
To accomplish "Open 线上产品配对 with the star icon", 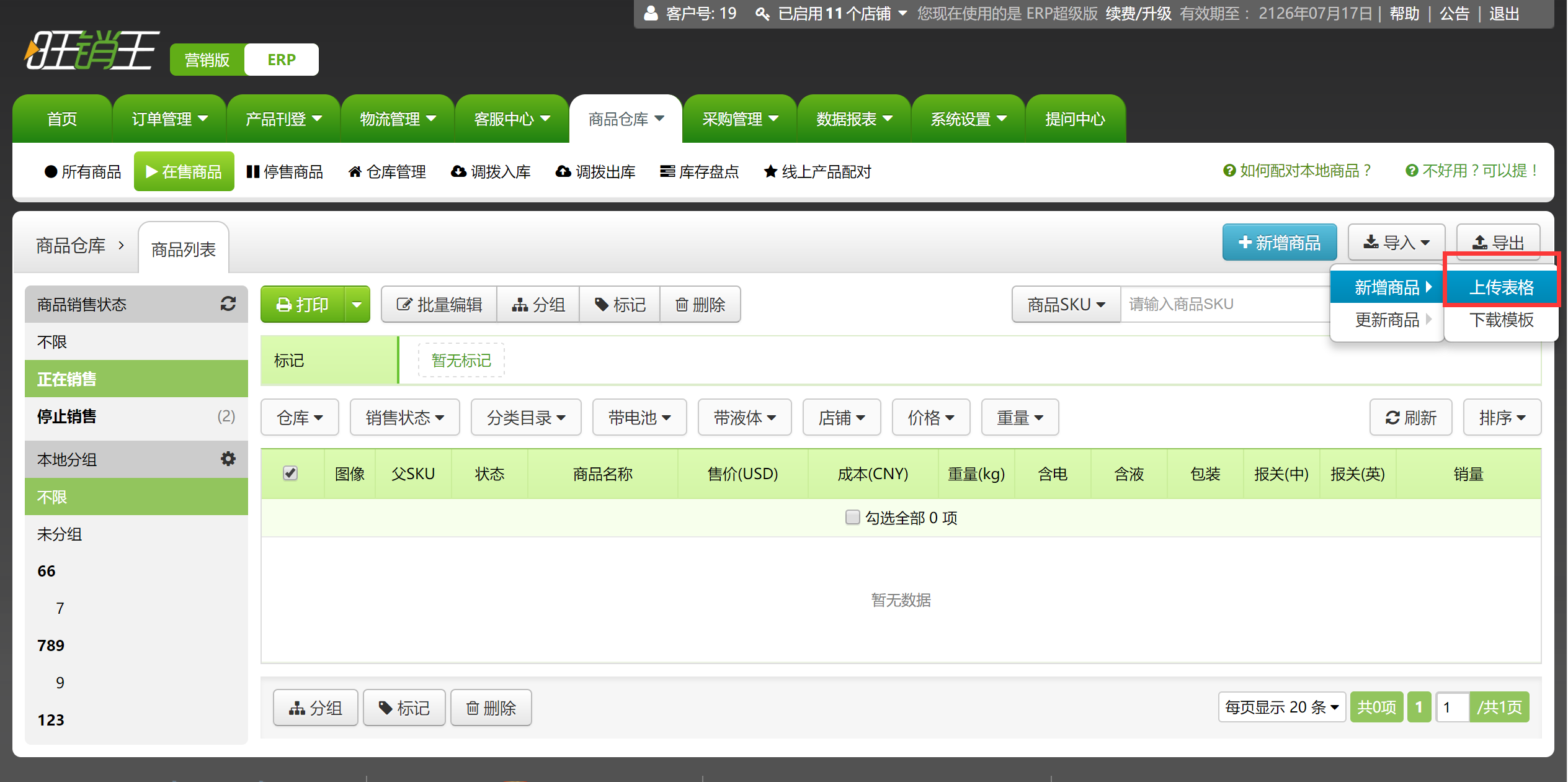I will (x=817, y=171).
